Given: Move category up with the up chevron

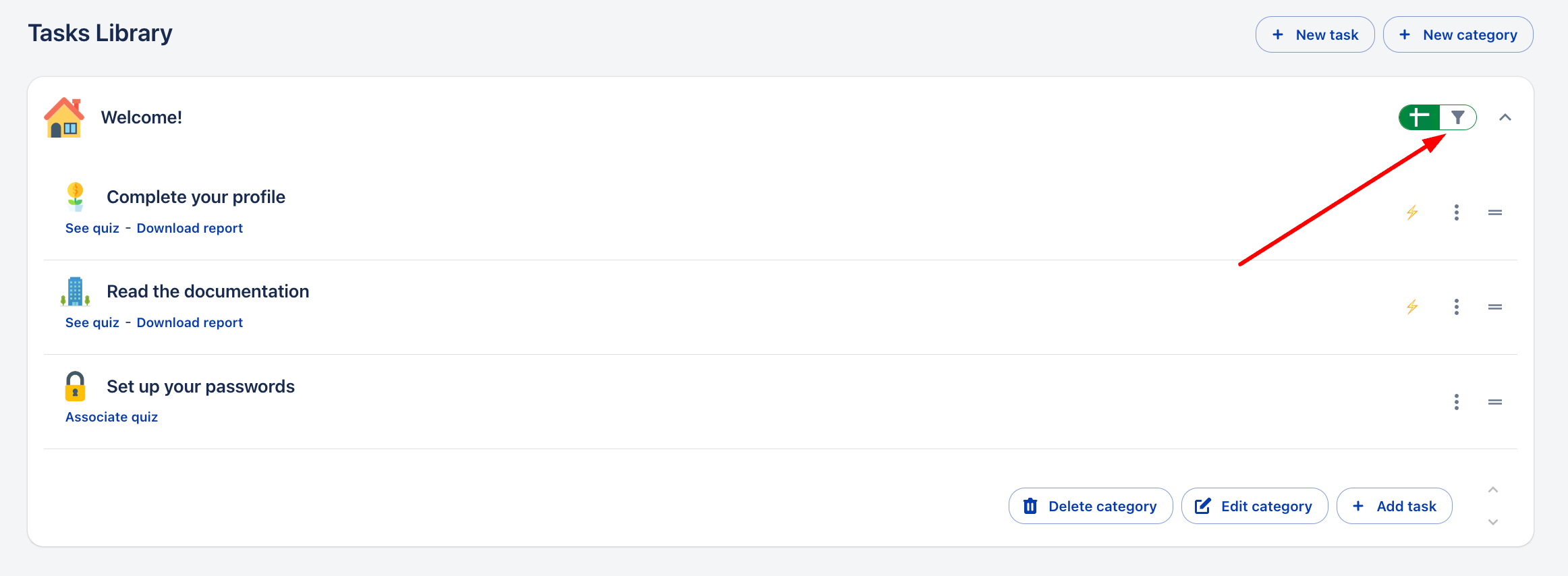Looking at the screenshot, I should pos(1493,490).
